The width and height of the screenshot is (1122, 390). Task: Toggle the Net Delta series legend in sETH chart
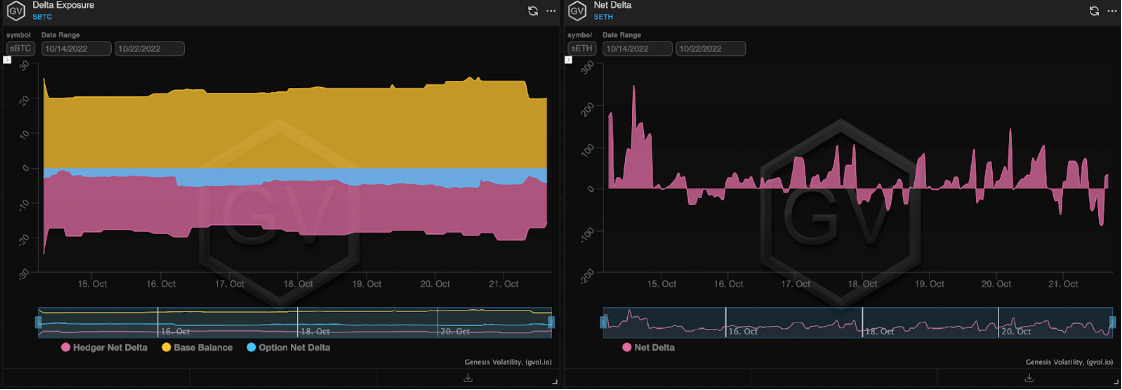[x=648, y=347]
